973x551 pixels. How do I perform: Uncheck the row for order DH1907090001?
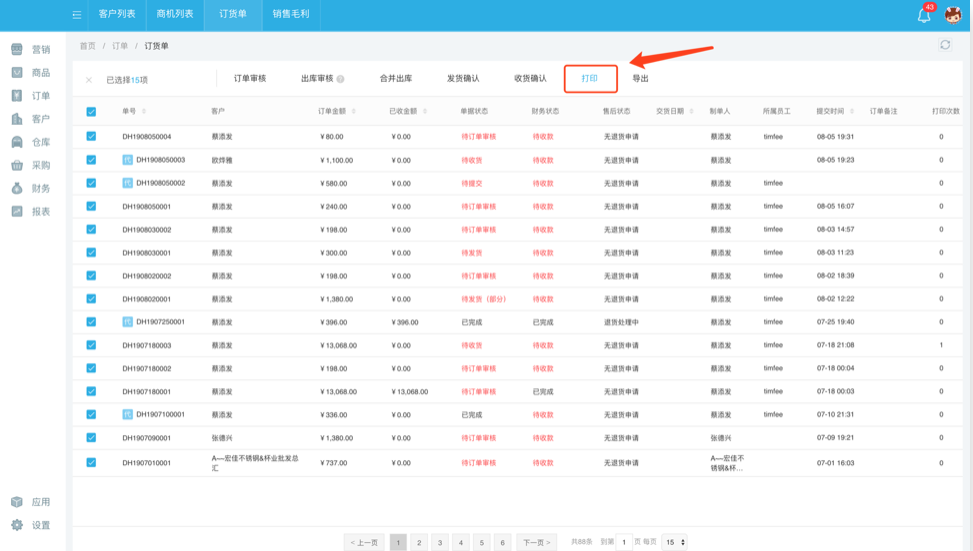pos(91,438)
